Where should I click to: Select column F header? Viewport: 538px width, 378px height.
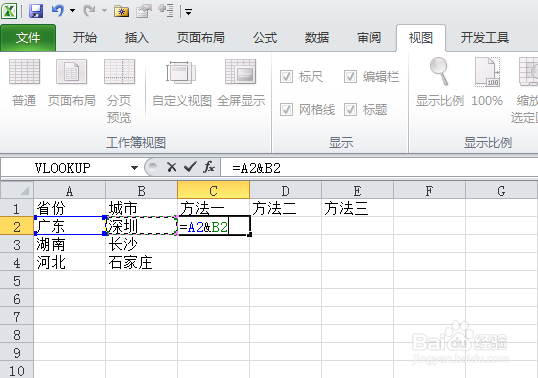429,191
